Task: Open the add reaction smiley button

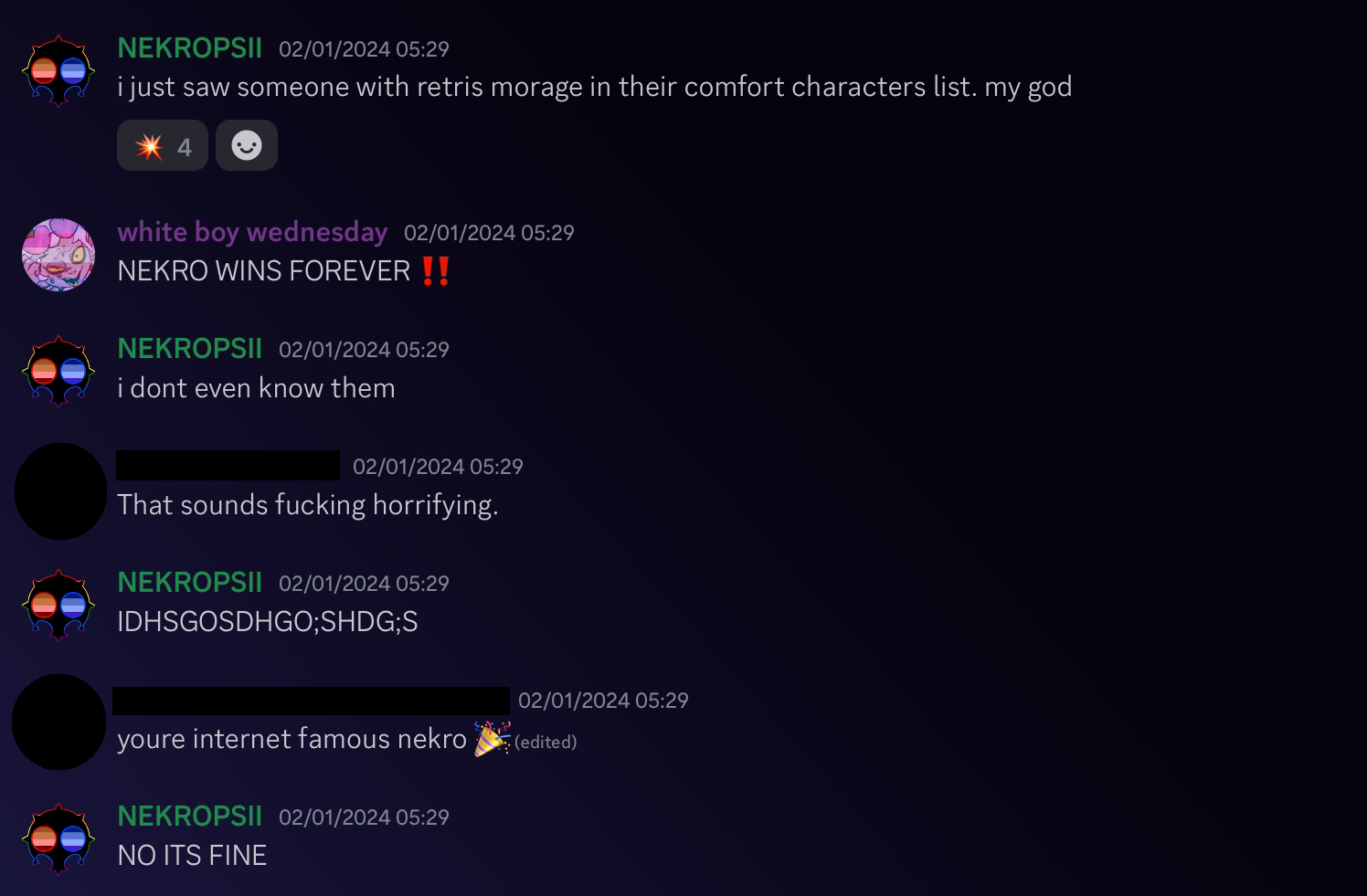Action: [247, 145]
